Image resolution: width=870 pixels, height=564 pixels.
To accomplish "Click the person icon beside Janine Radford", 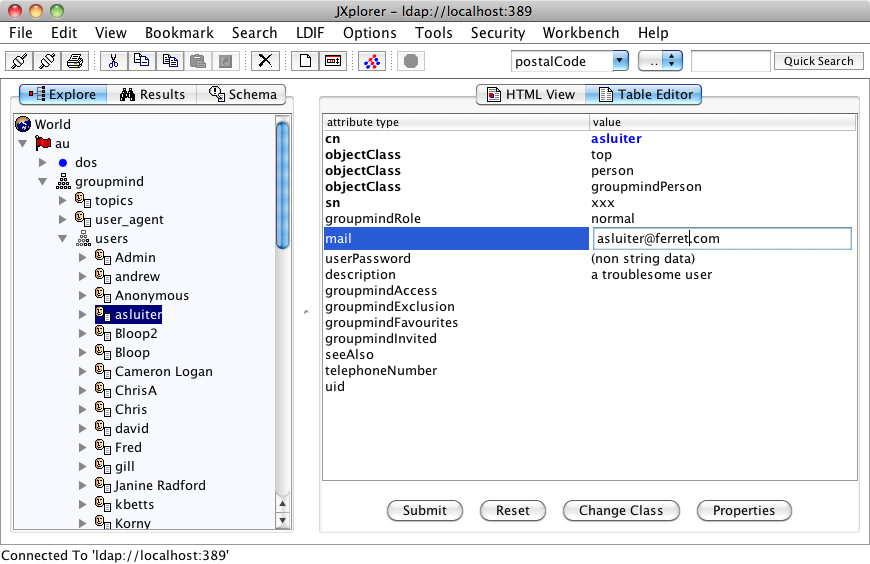I will coord(103,485).
